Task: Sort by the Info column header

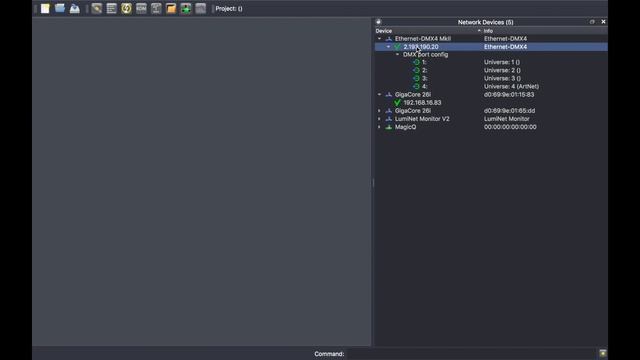Action: (545, 31)
